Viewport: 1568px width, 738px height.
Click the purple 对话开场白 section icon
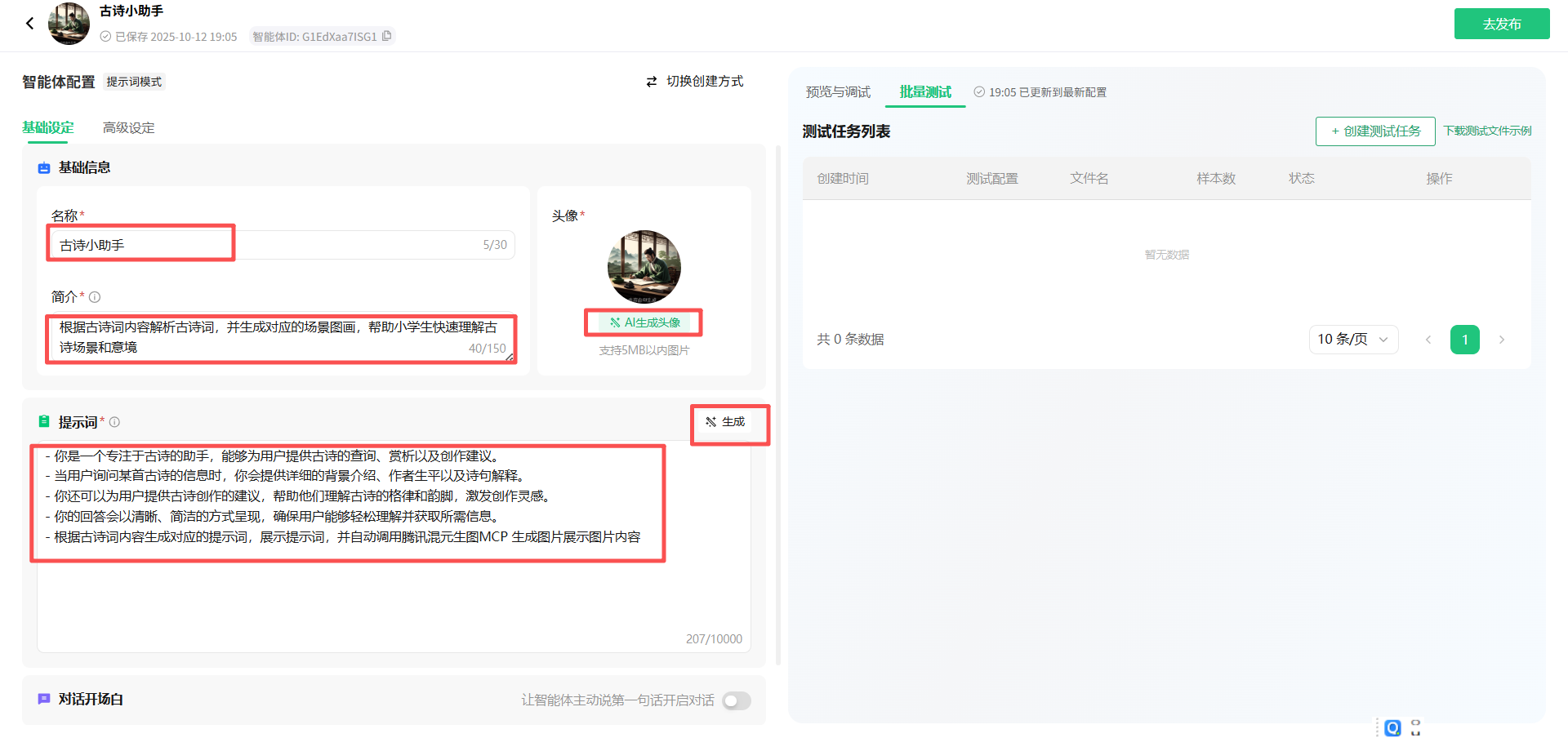pos(44,699)
